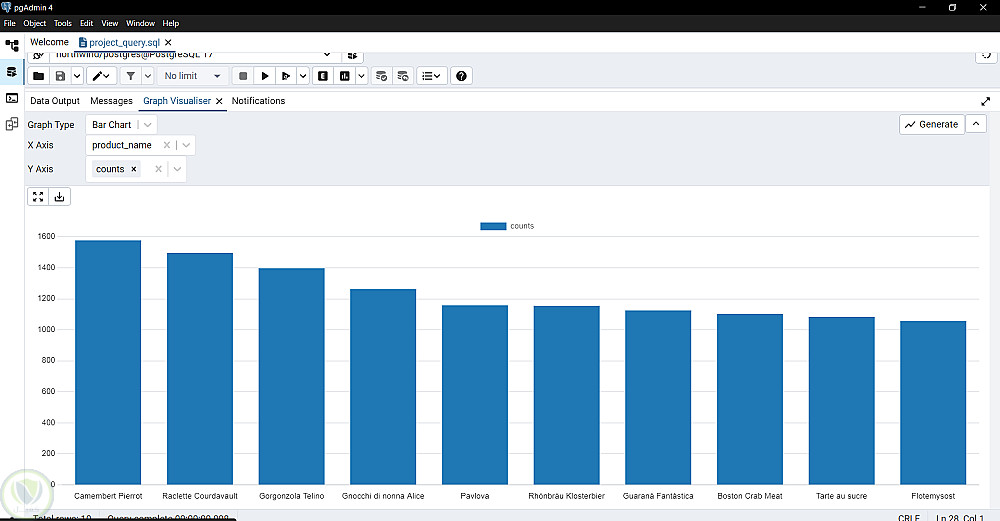Open the Macros list dropdown
1000x521 pixels.
pos(432,76)
